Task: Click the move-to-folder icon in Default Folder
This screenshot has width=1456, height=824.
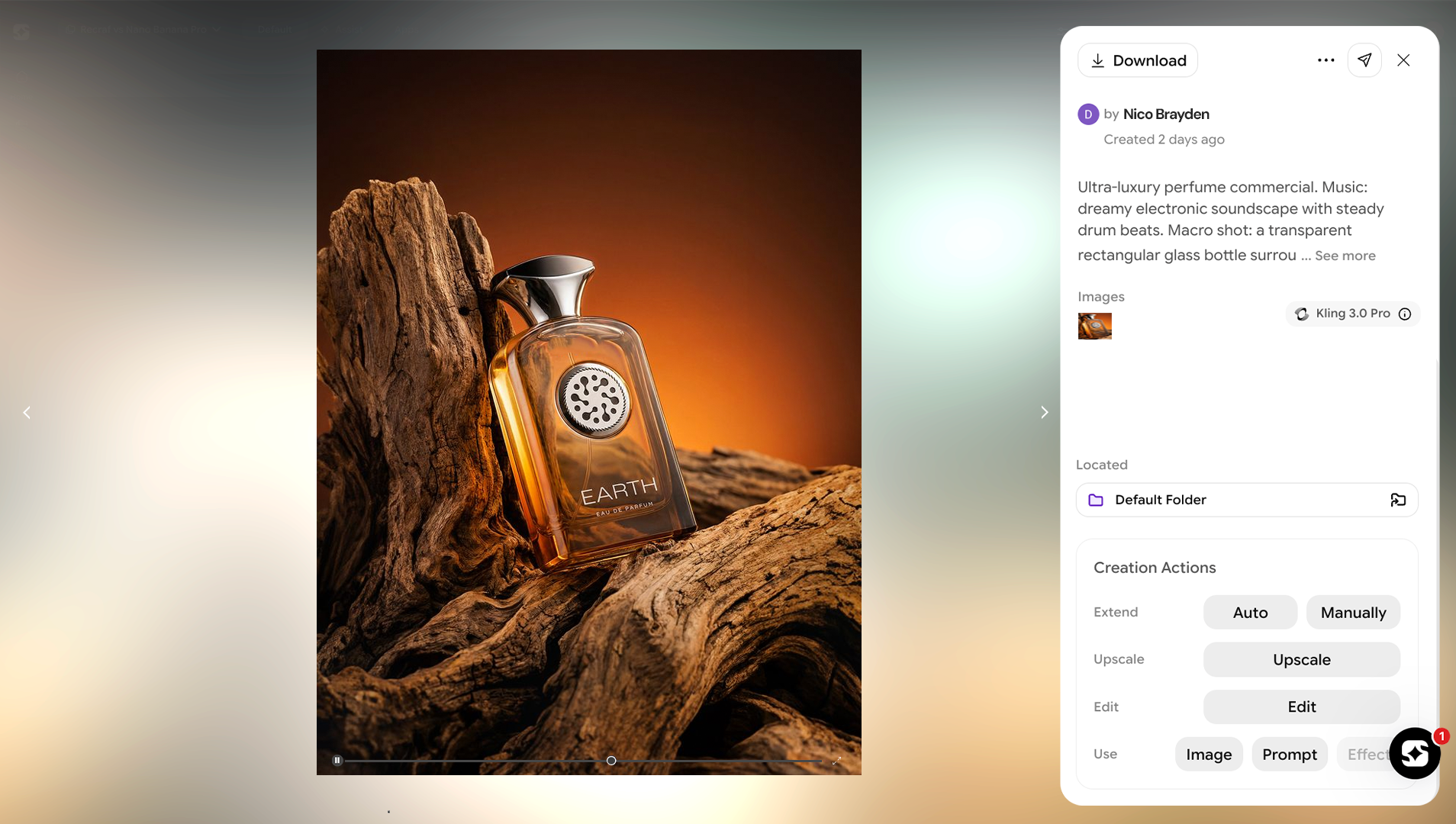Action: 1398,500
